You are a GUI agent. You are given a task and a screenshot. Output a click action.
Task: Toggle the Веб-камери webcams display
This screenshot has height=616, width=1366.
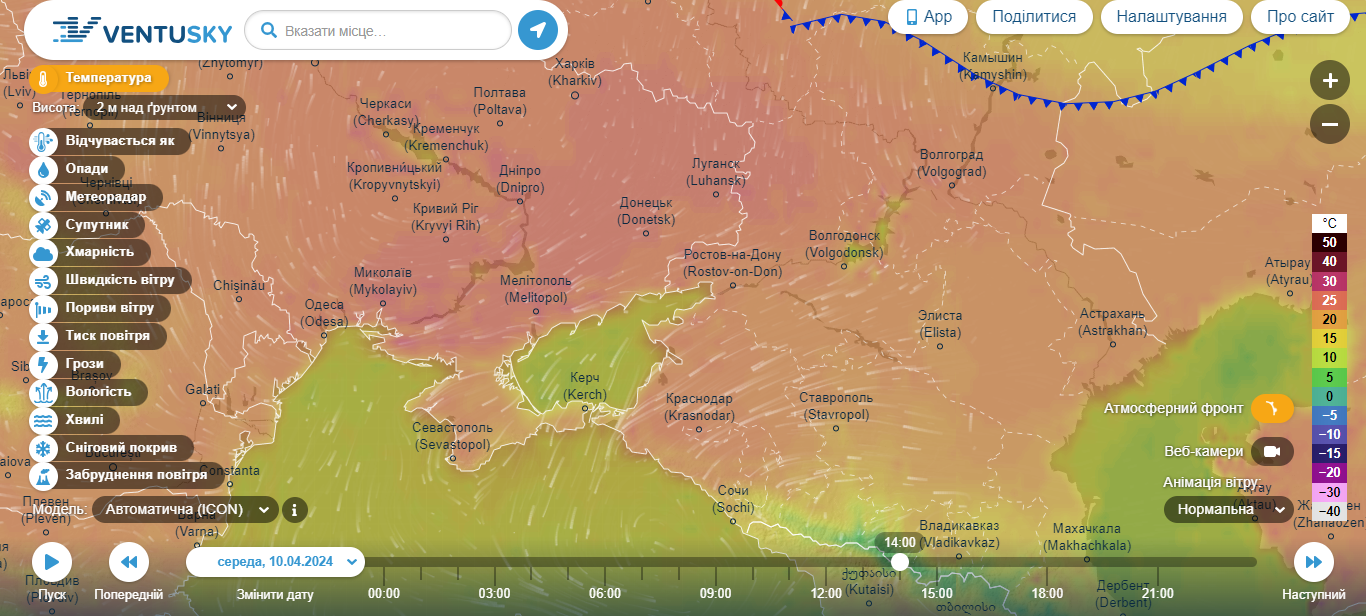click(x=1272, y=452)
